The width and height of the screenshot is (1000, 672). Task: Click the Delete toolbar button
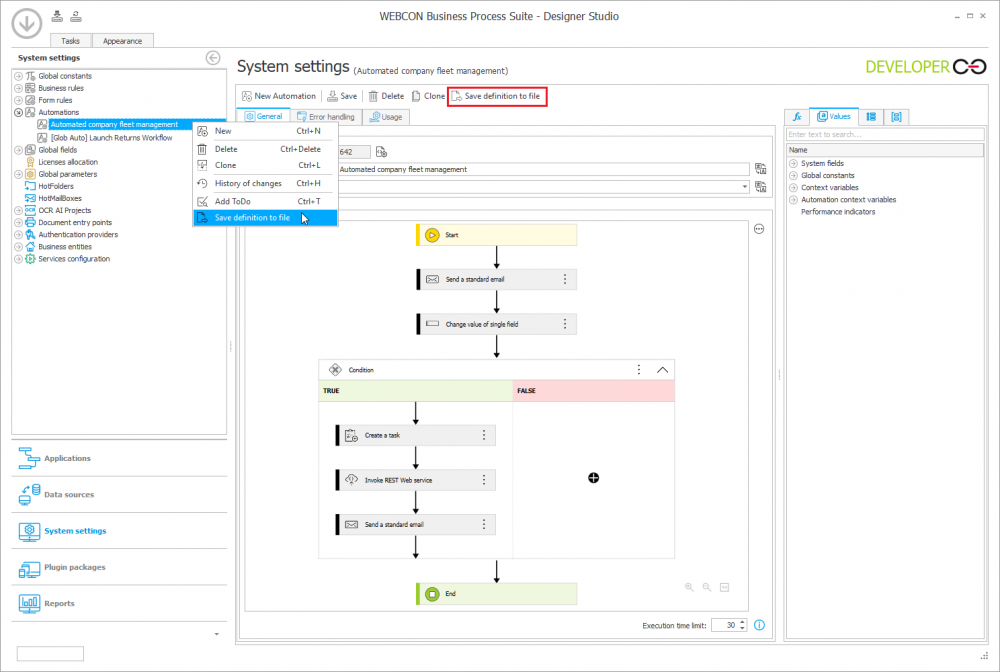pos(386,96)
